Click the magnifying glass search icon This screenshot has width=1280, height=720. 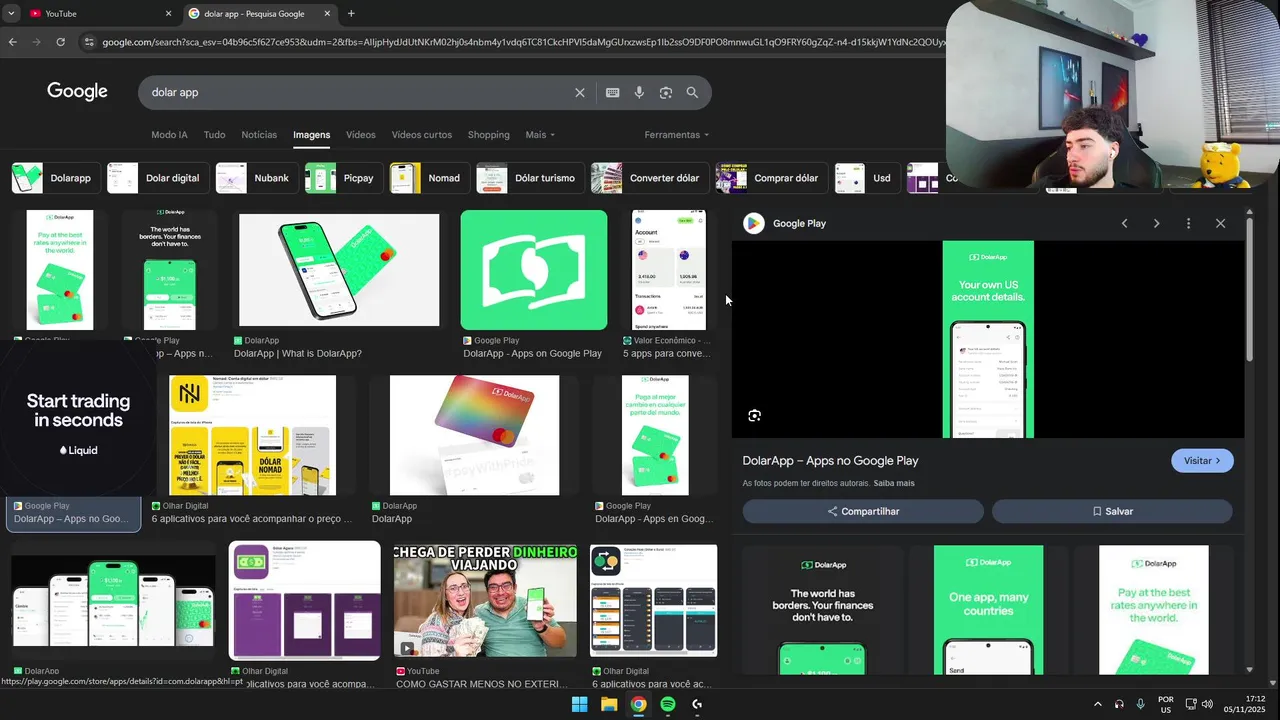692,92
